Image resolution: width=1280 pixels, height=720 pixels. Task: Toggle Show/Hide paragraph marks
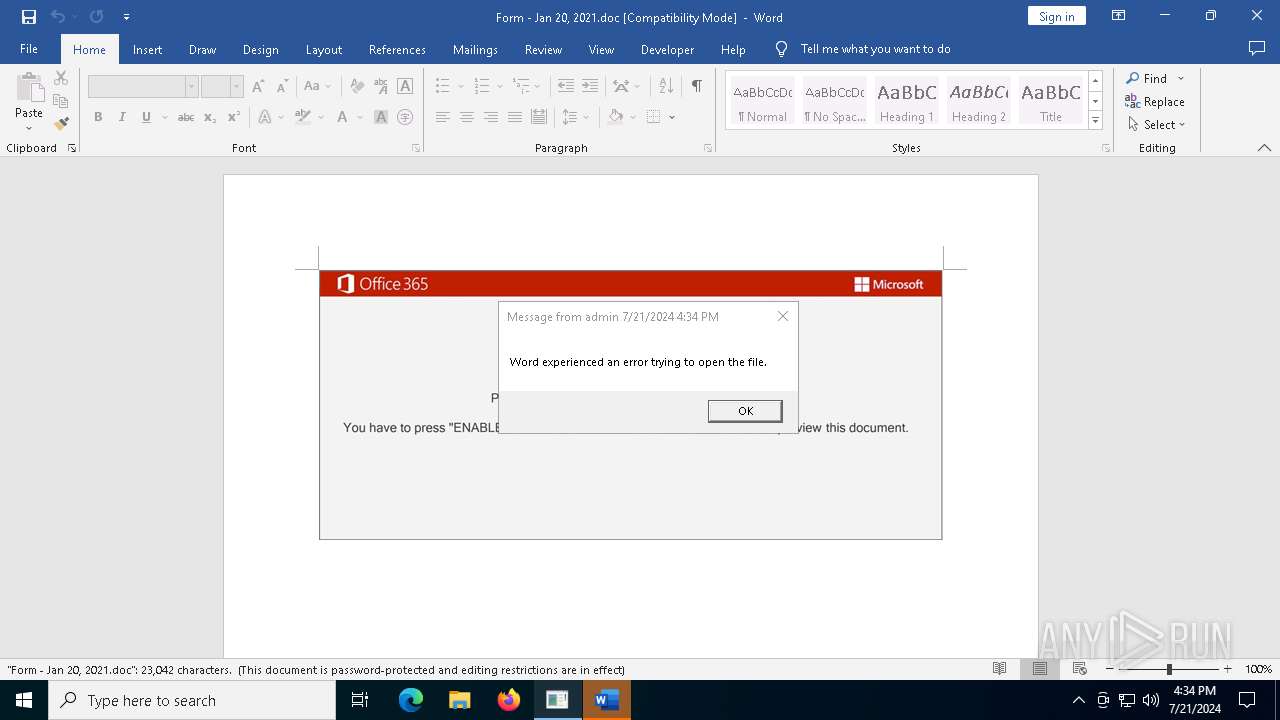696,86
